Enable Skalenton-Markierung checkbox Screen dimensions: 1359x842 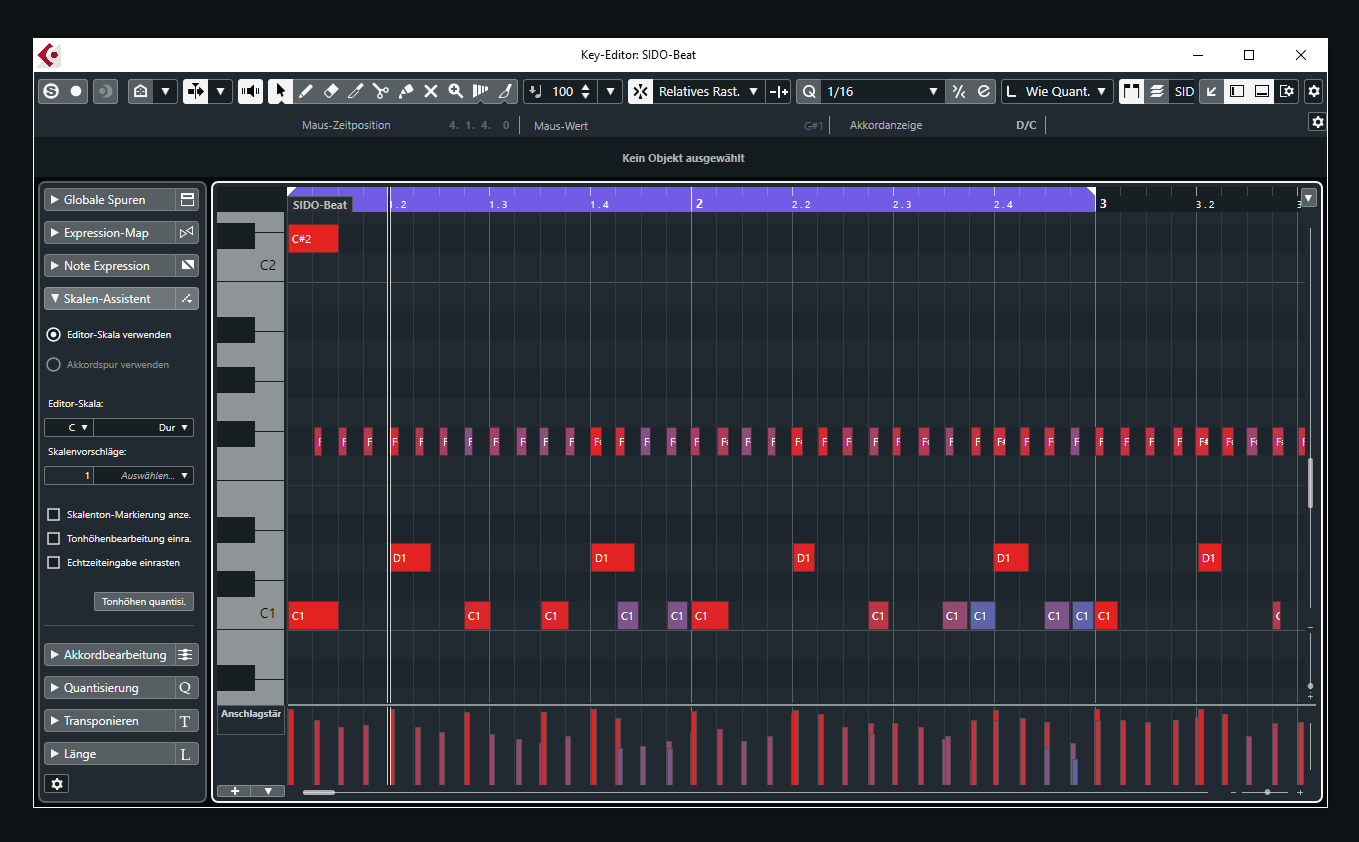pyautogui.click(x=54, y=514)
